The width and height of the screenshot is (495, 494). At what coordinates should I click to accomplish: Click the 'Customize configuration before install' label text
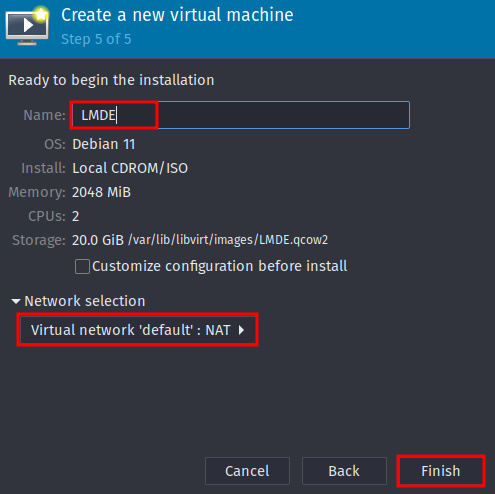(x=220, y=266)
